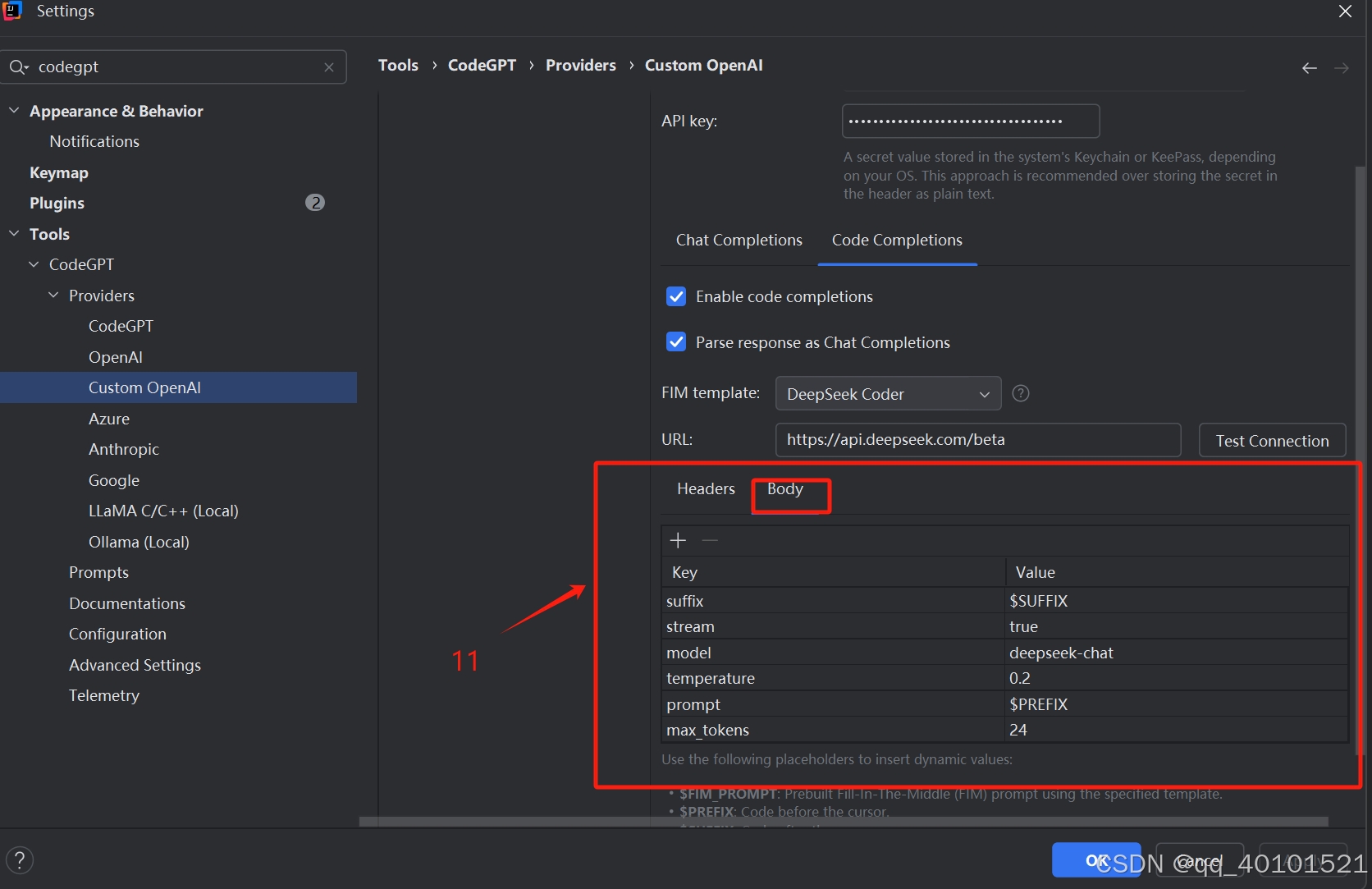Open Documentations settings page
This screenshot has height=889, width=1372.
click(127, 603)
